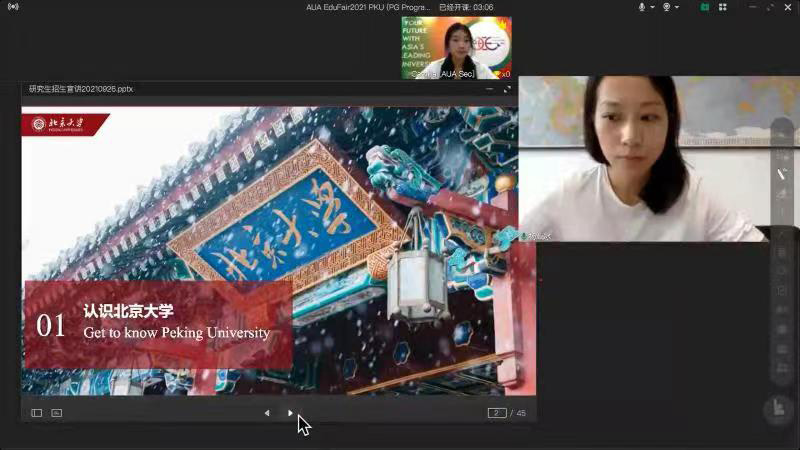
Task: Minimize the meeting window
Action: 753,7
